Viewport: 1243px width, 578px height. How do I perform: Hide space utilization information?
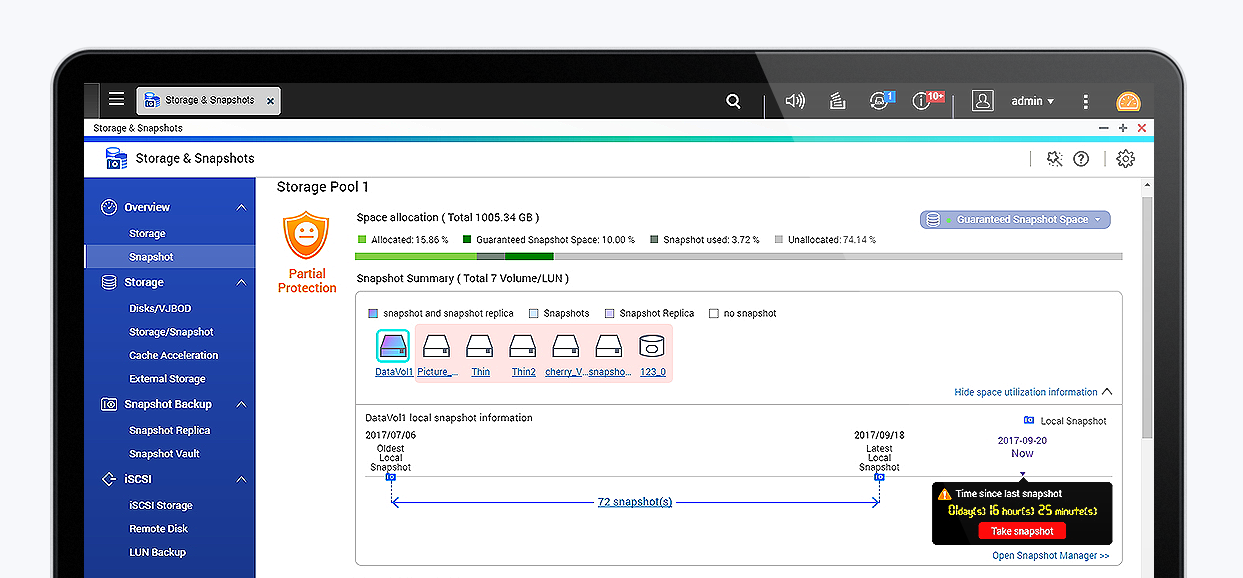[x=1033, y=392]
